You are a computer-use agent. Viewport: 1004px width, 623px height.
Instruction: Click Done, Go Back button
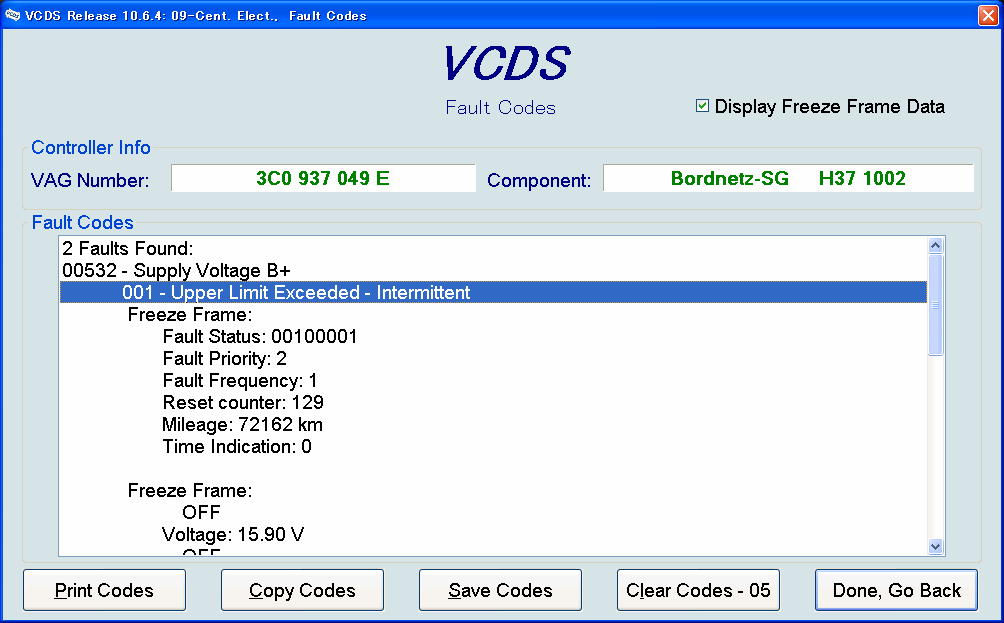click(x=896, y=590)
